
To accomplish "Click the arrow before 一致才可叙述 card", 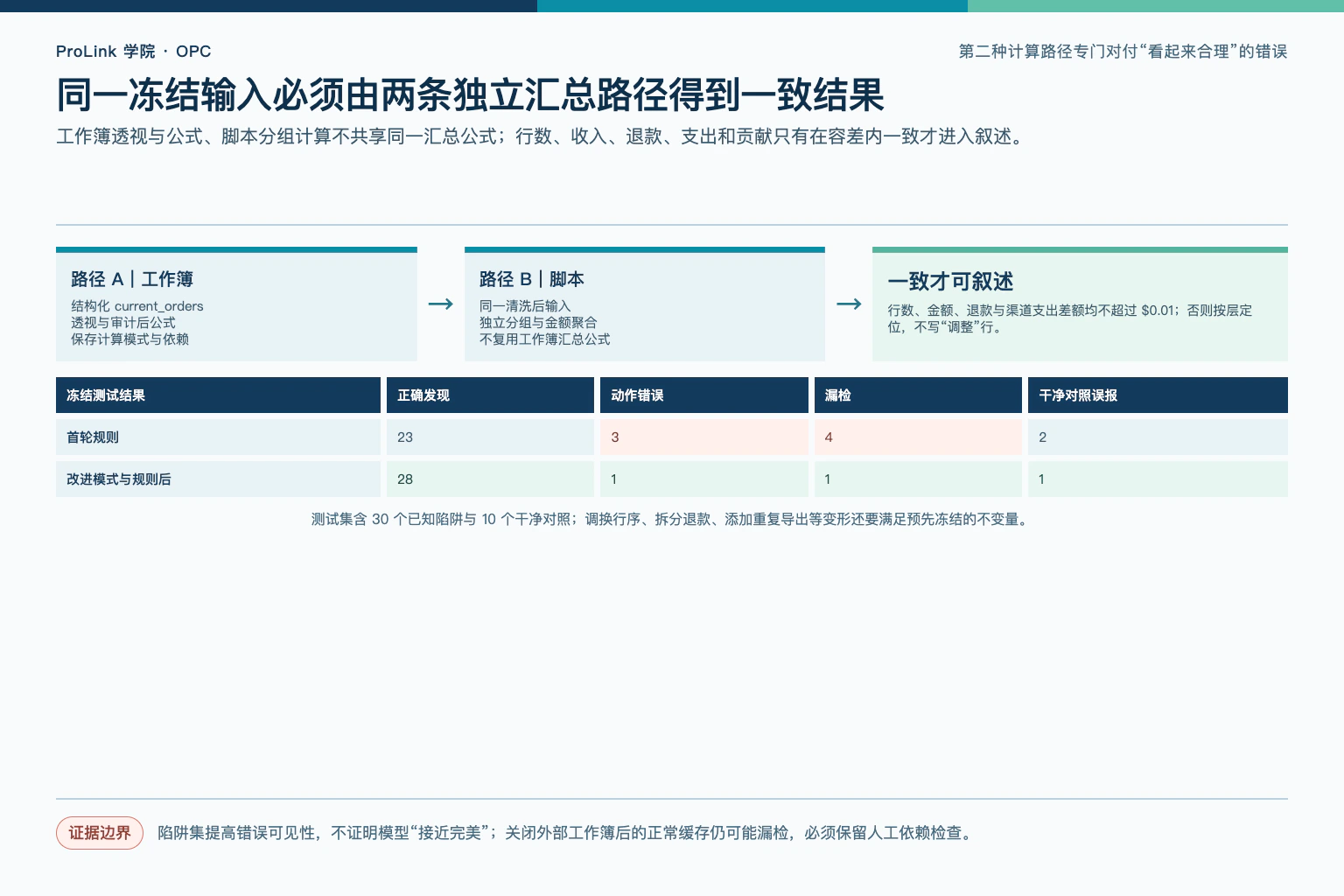I will point(849,304).
